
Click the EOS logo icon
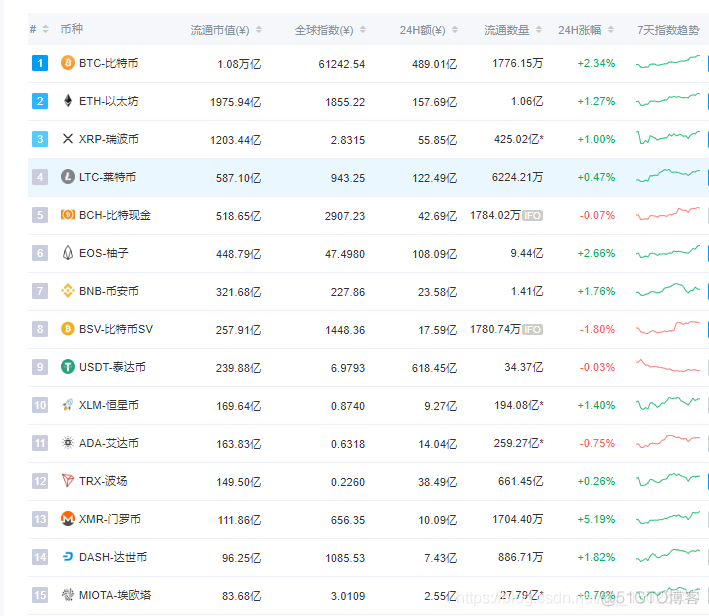click(x=68, y=252)
